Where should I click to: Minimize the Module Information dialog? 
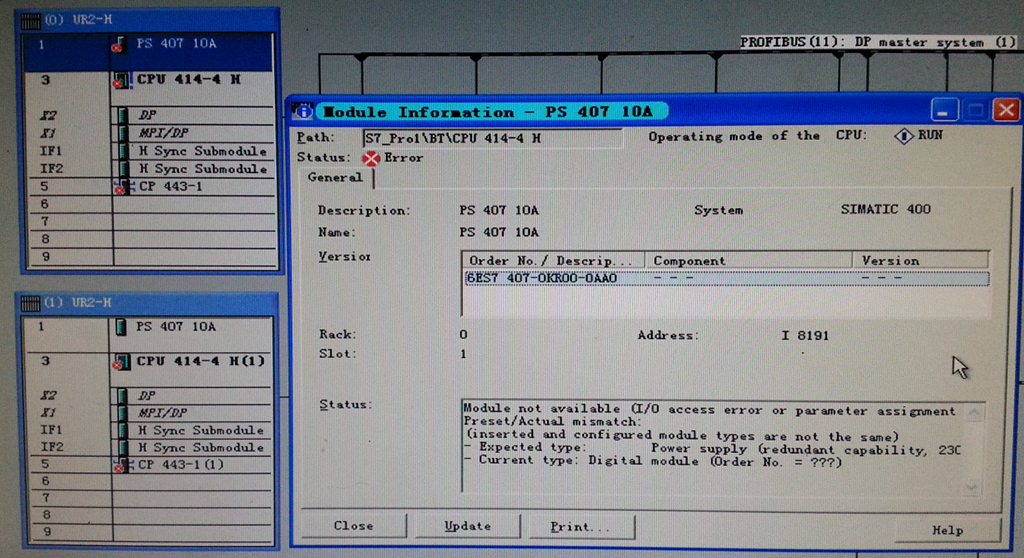(944, 110)
